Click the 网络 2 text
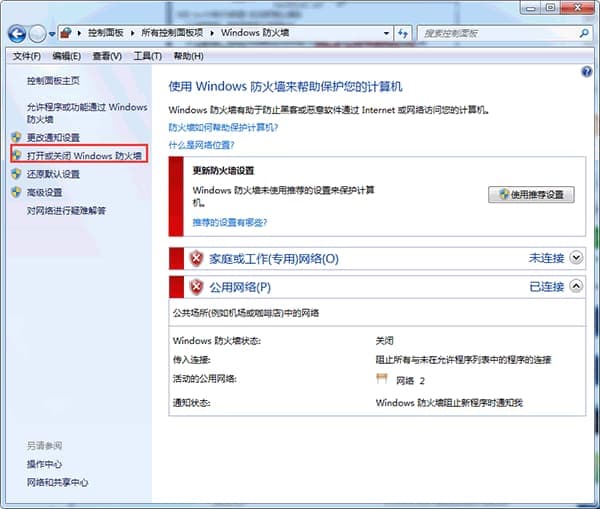This screenshot has width=600, height=509. (x=410, y=381)
